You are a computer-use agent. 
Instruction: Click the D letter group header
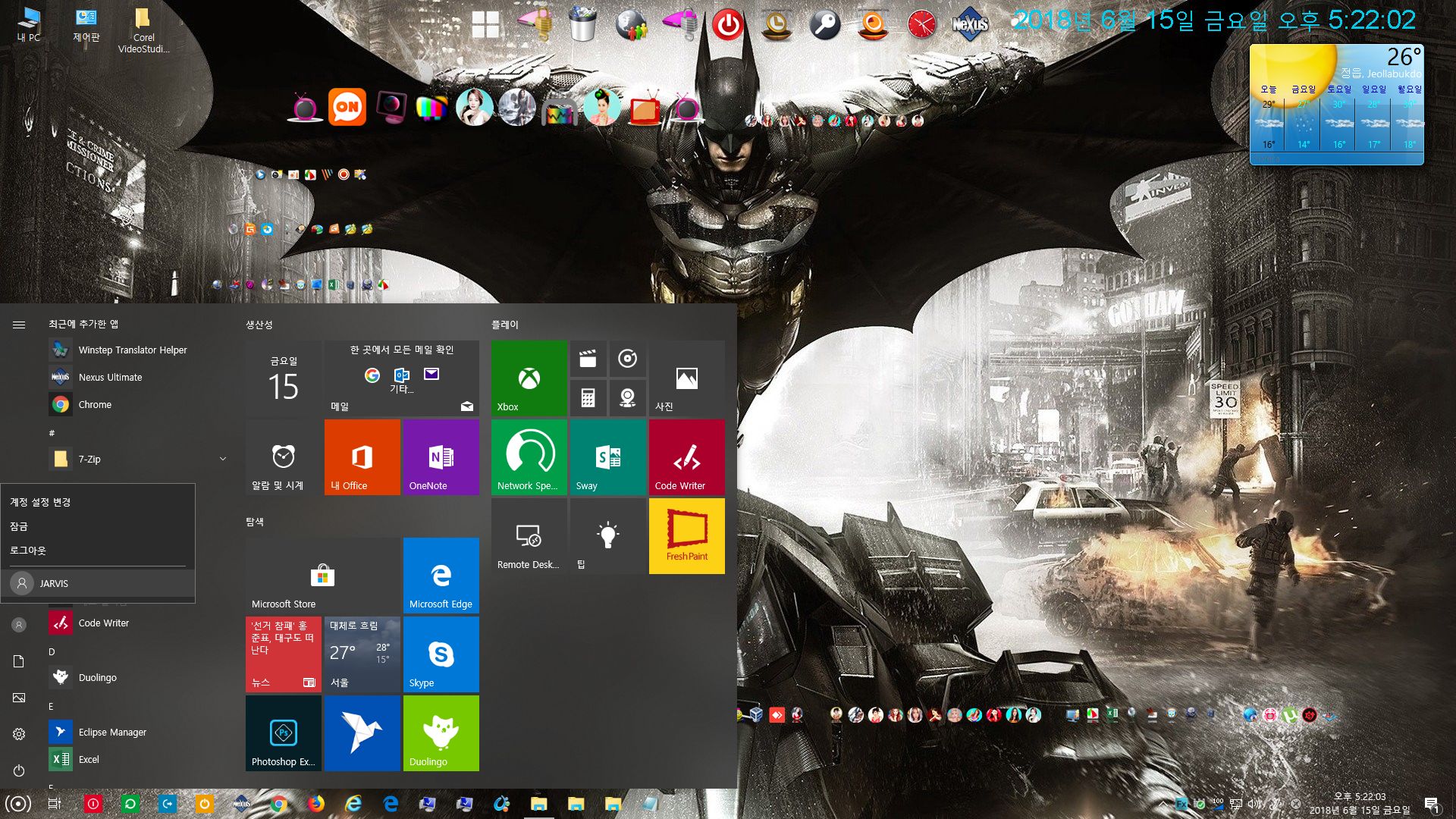tap(52, 651)
